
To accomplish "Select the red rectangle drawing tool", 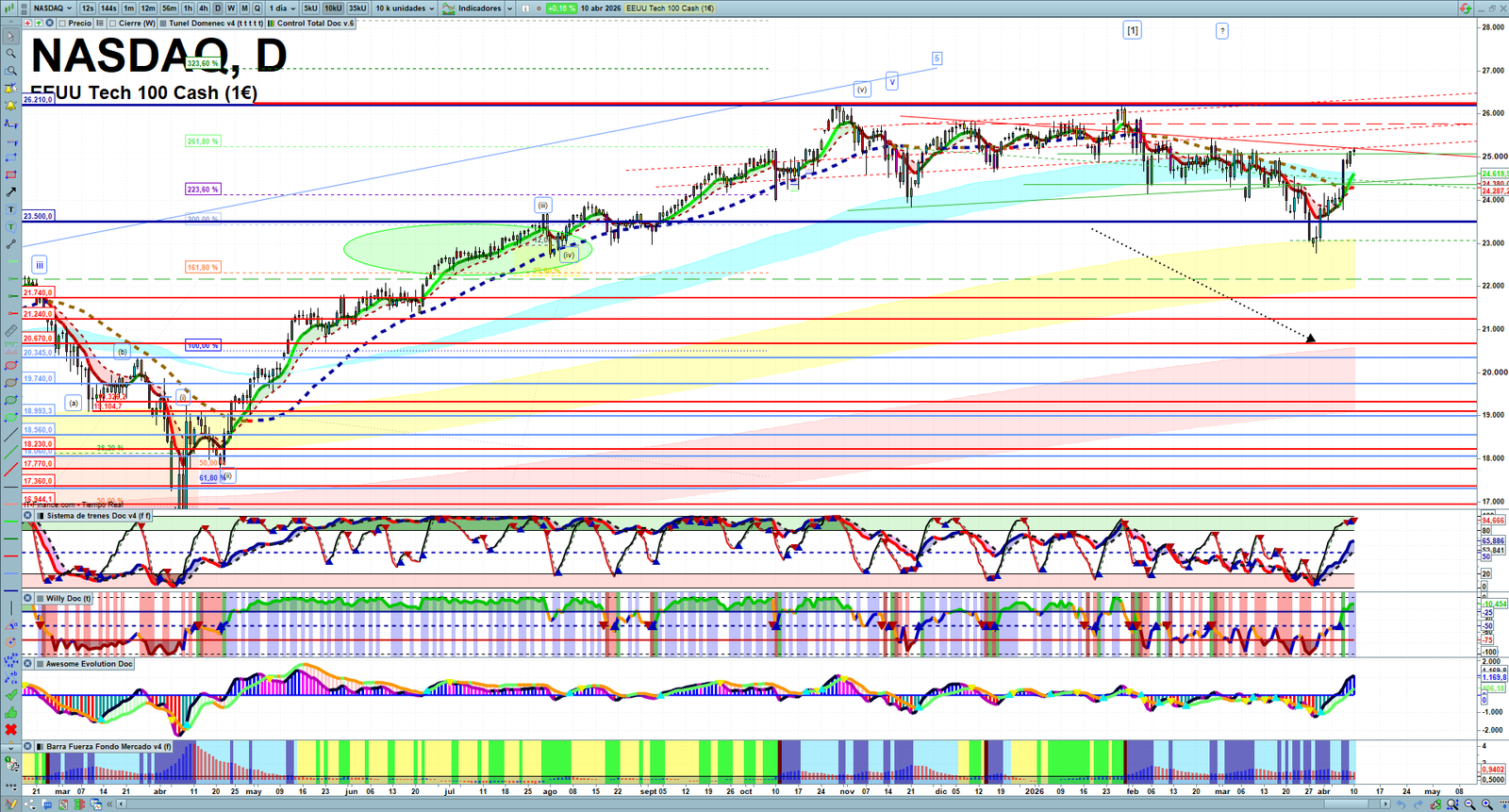I will pos(10,175).
